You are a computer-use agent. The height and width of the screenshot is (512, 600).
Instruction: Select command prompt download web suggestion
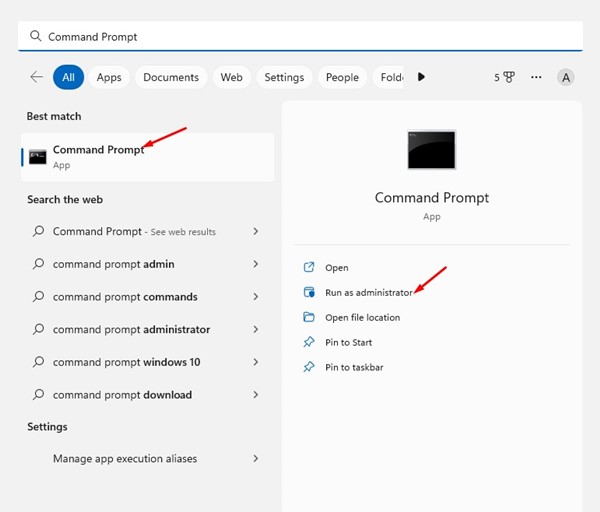pos(122,395)
